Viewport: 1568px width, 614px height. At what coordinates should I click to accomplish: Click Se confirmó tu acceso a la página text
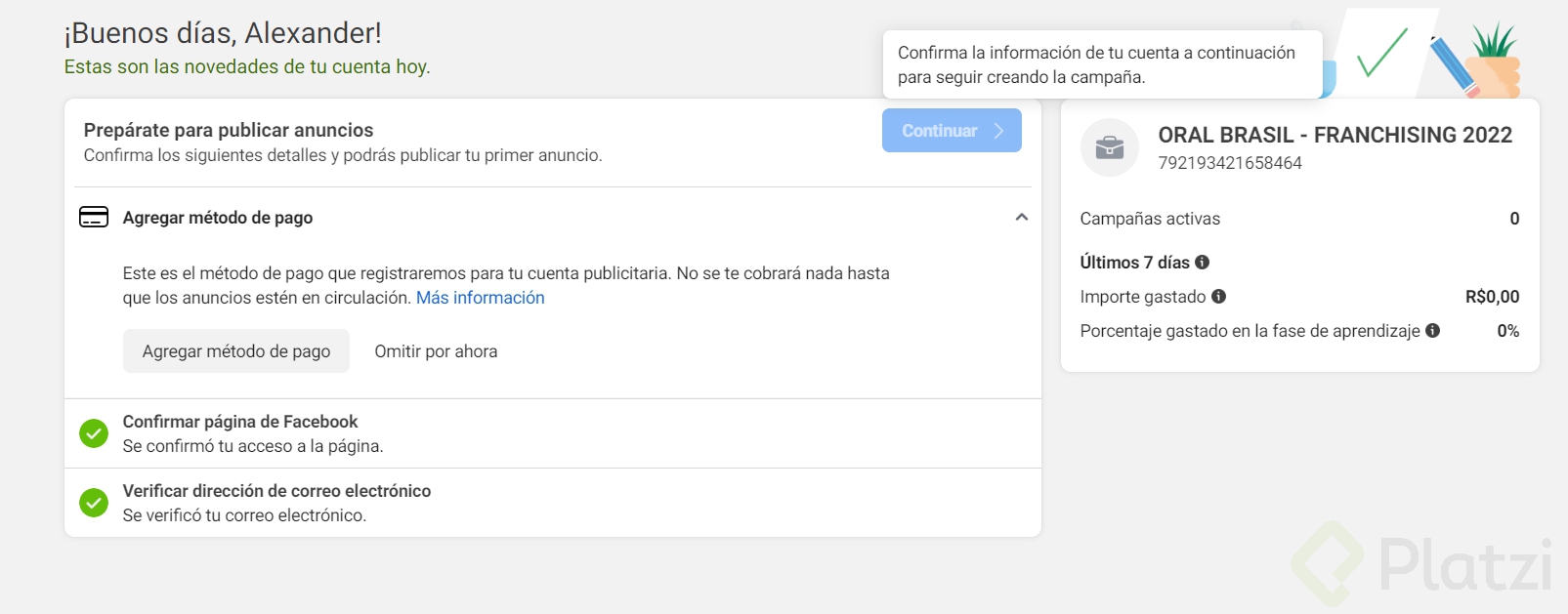coord(253,446)
